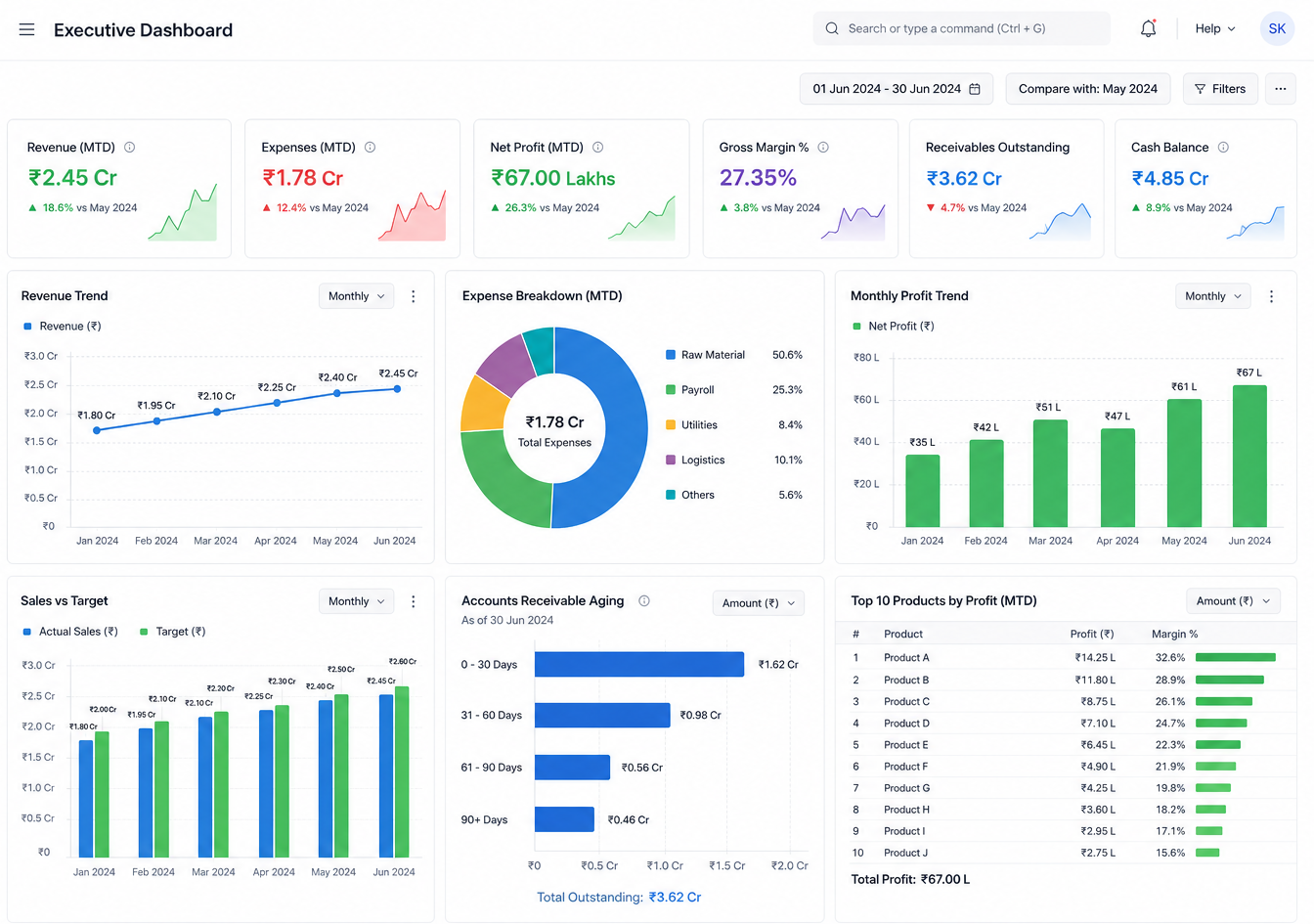Open Accounts Receivable Amount (₹) dropdown

coord(759,603)
